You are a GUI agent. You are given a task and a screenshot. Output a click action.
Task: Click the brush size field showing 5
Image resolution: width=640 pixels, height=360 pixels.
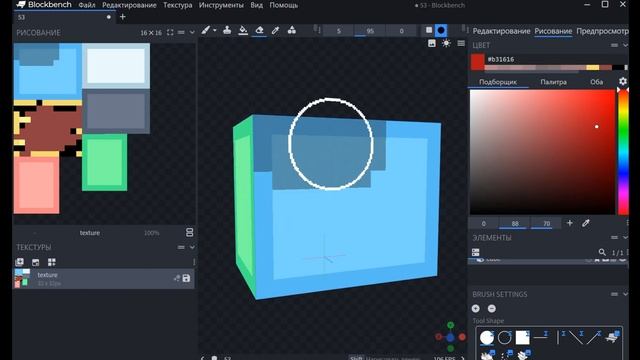tap(338, 31)
